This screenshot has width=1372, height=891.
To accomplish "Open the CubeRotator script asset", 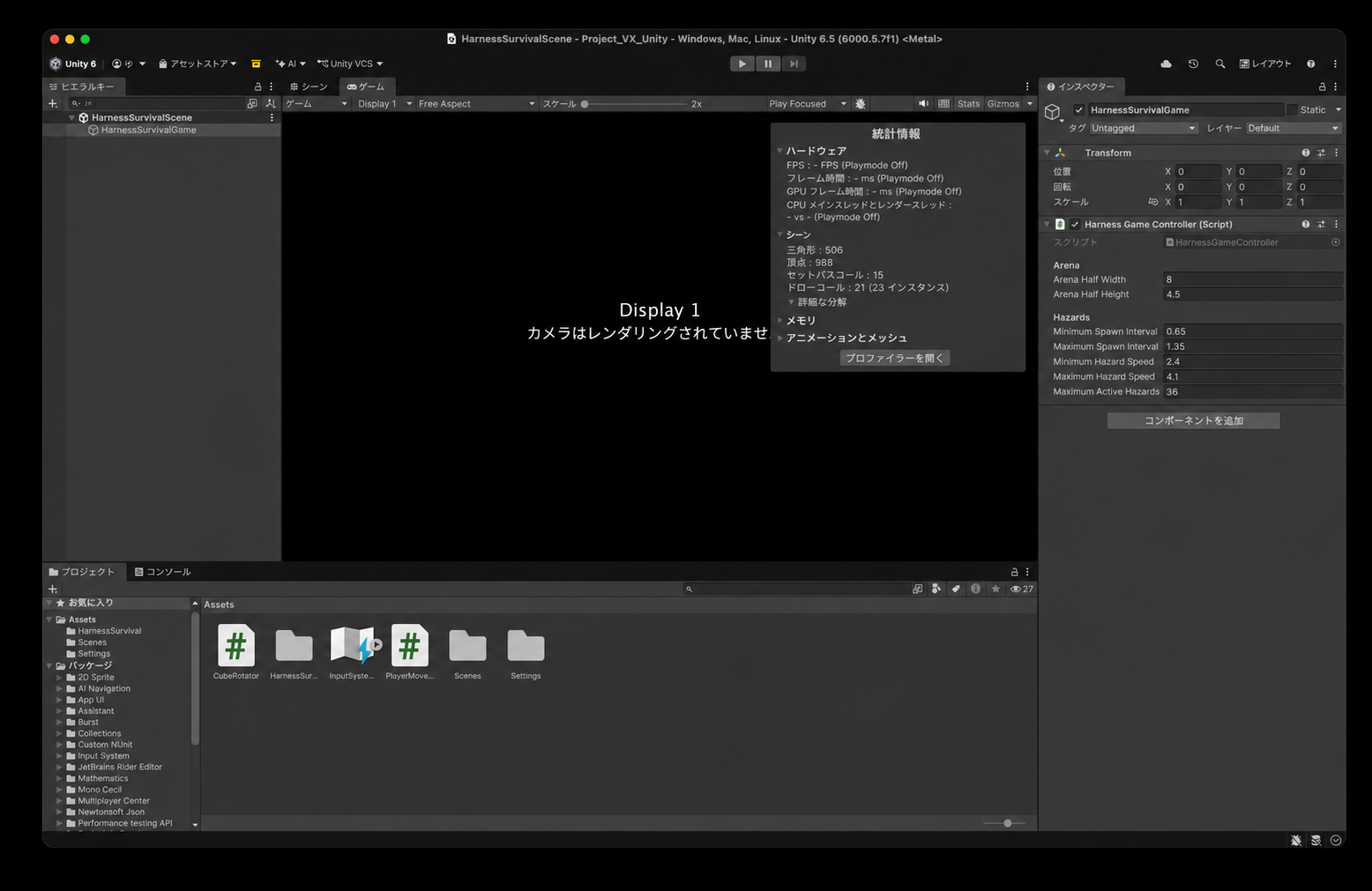I will coord(236,652).
